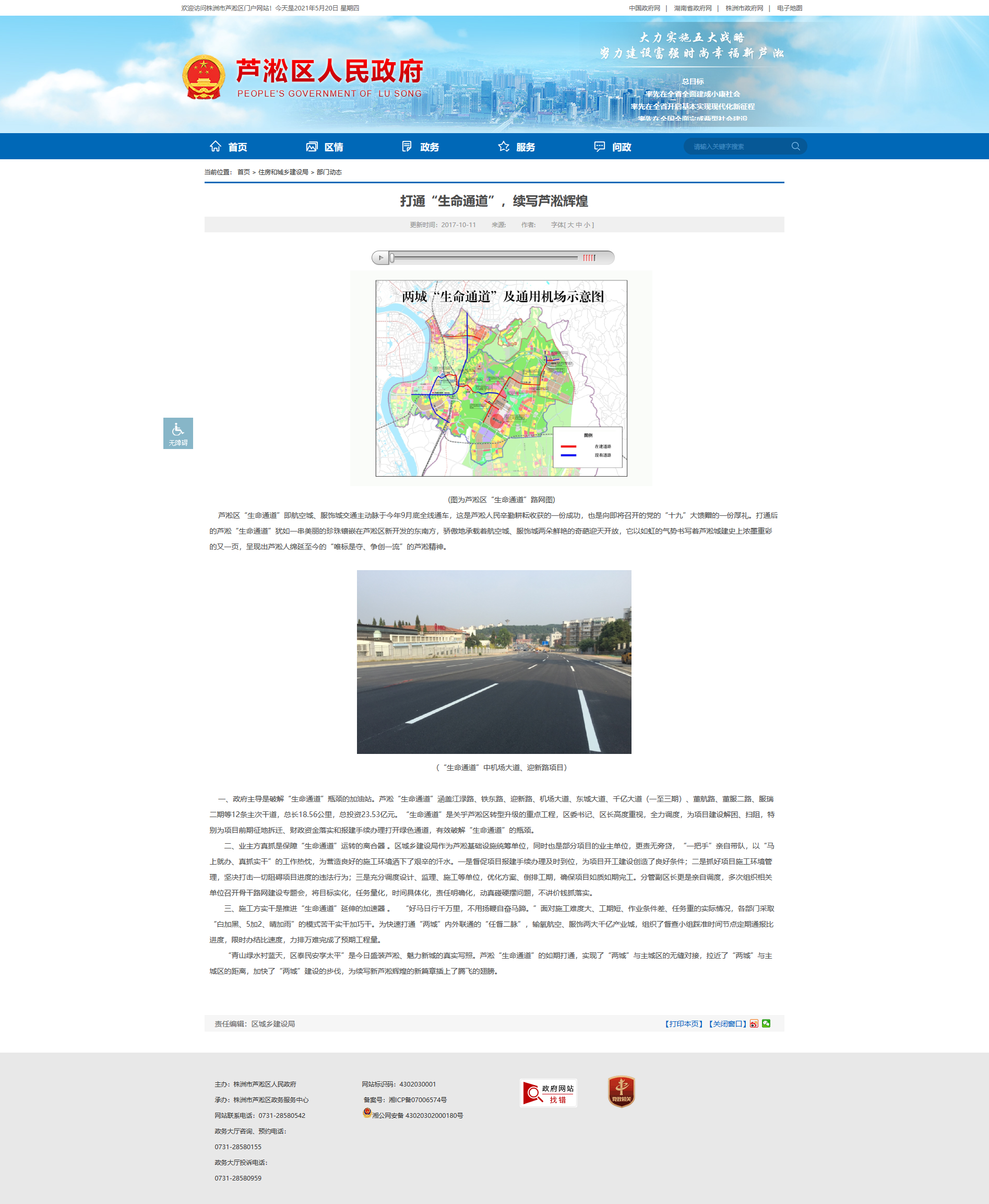Click the caption mentioning 机场大道、迎新路项目

tap(502, 768)
